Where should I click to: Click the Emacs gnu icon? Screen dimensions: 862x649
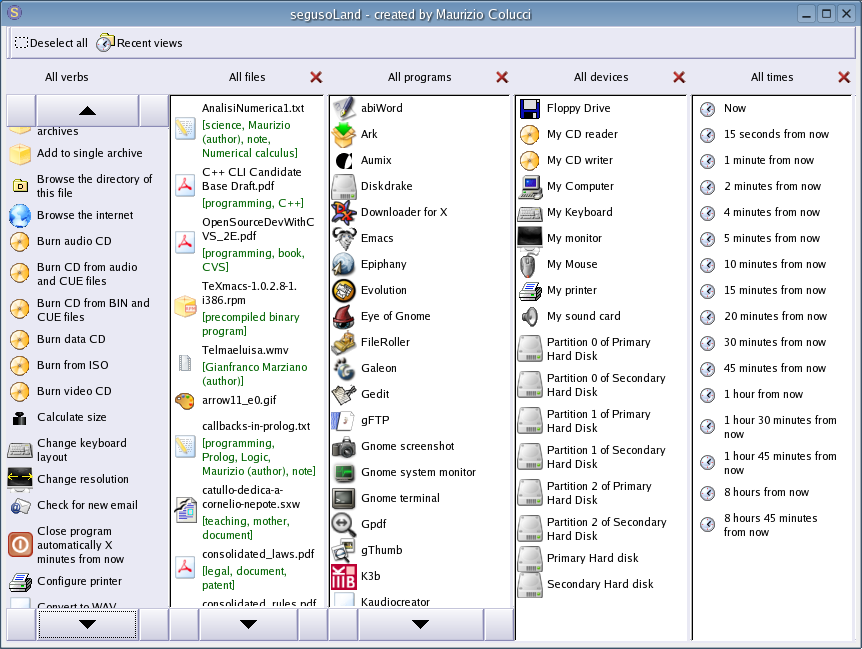click(x=344, y=238)
